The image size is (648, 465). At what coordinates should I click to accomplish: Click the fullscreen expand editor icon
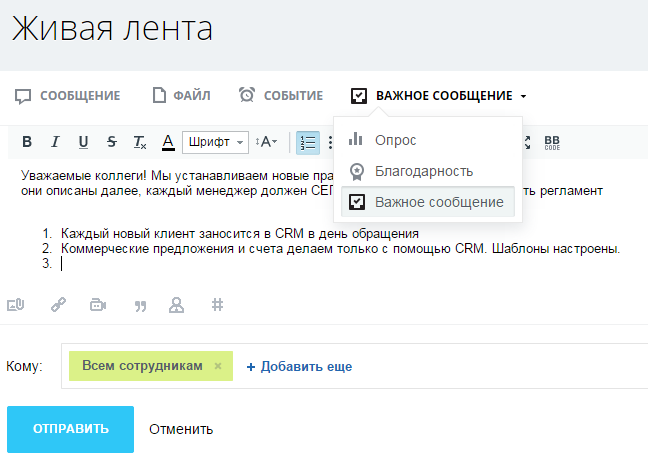click(x=527, y=143)
